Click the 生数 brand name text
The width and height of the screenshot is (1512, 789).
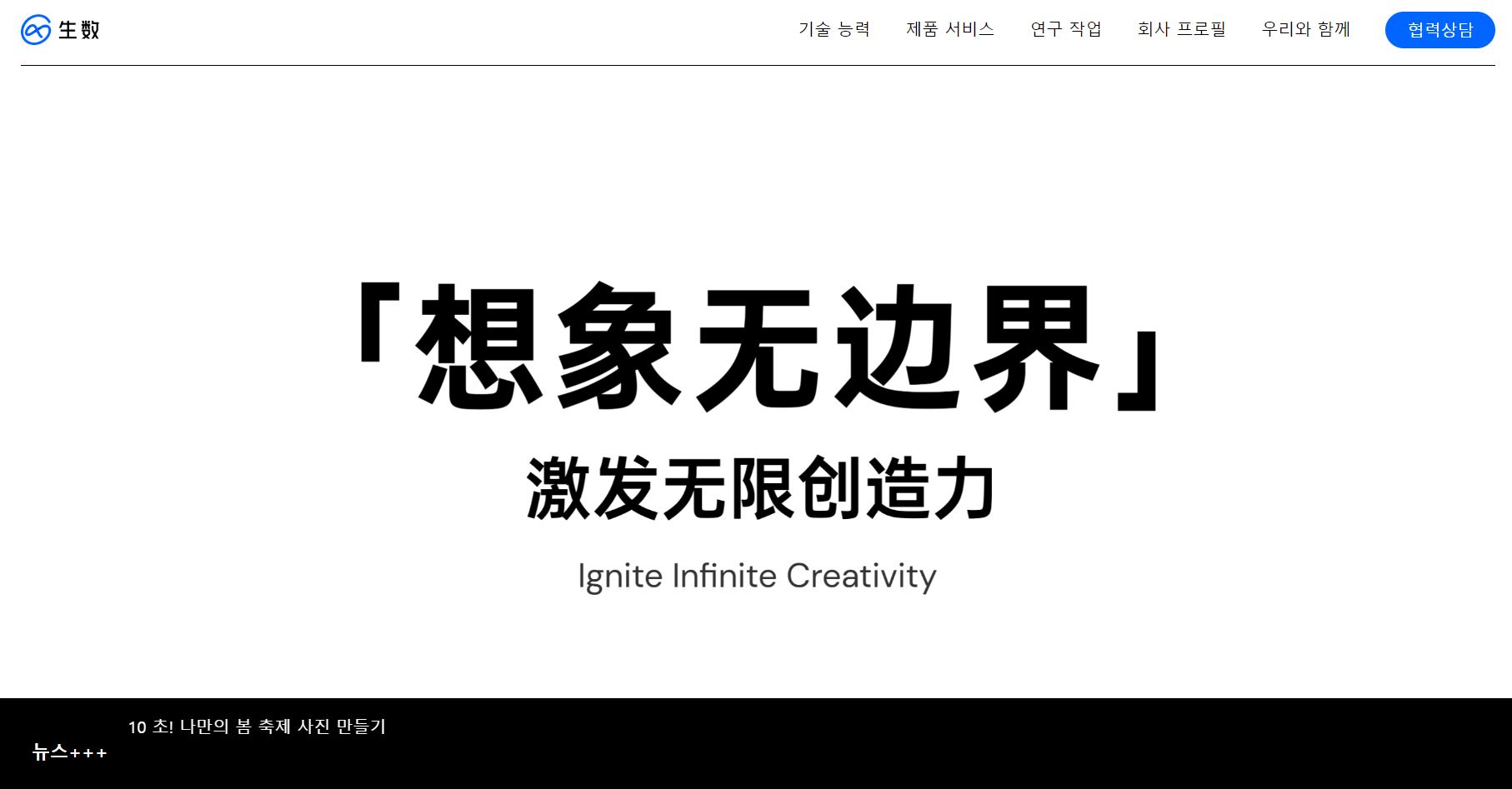(x=79, y=30)
